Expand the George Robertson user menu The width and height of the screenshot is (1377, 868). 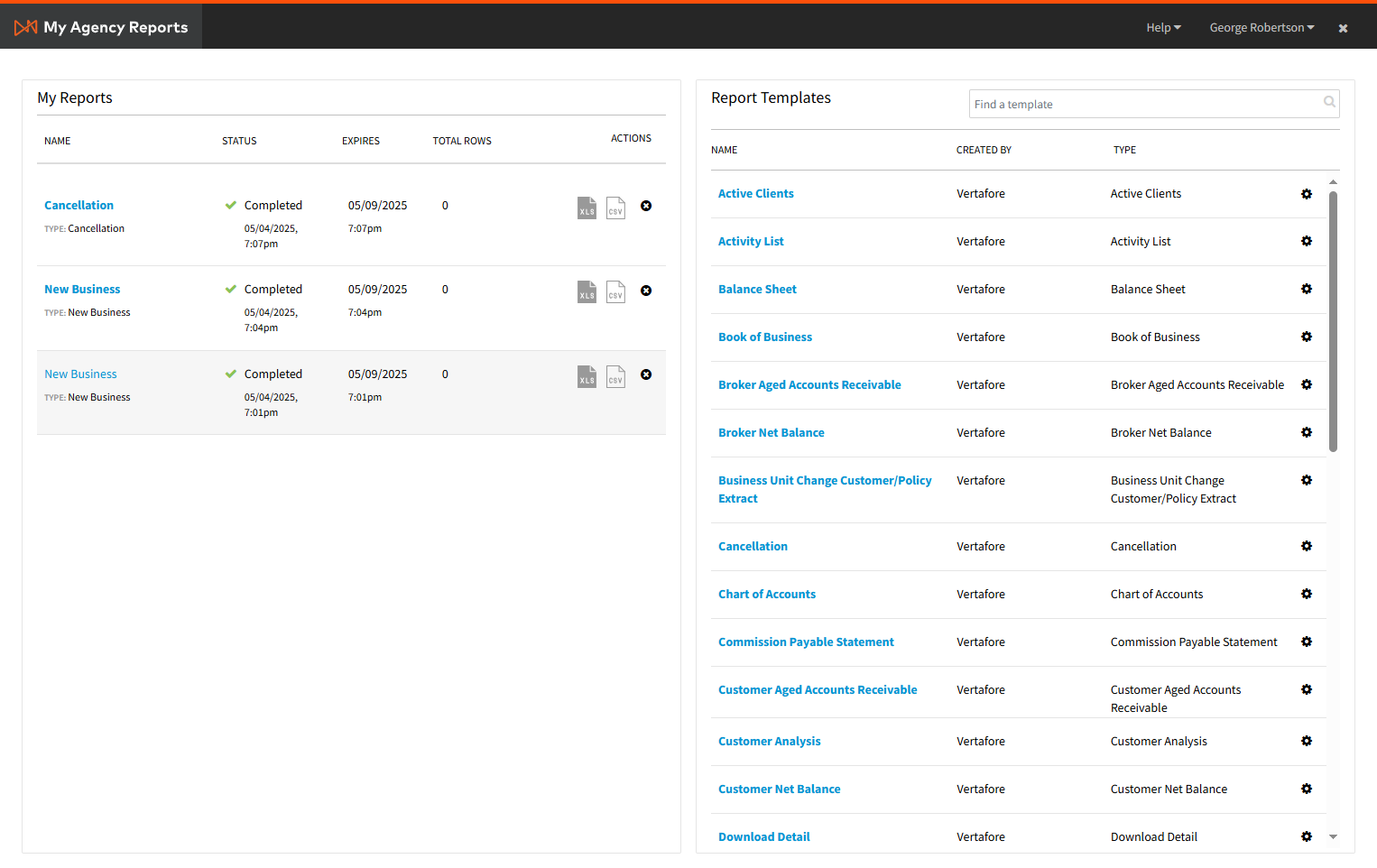click(x=1261, y=28)
